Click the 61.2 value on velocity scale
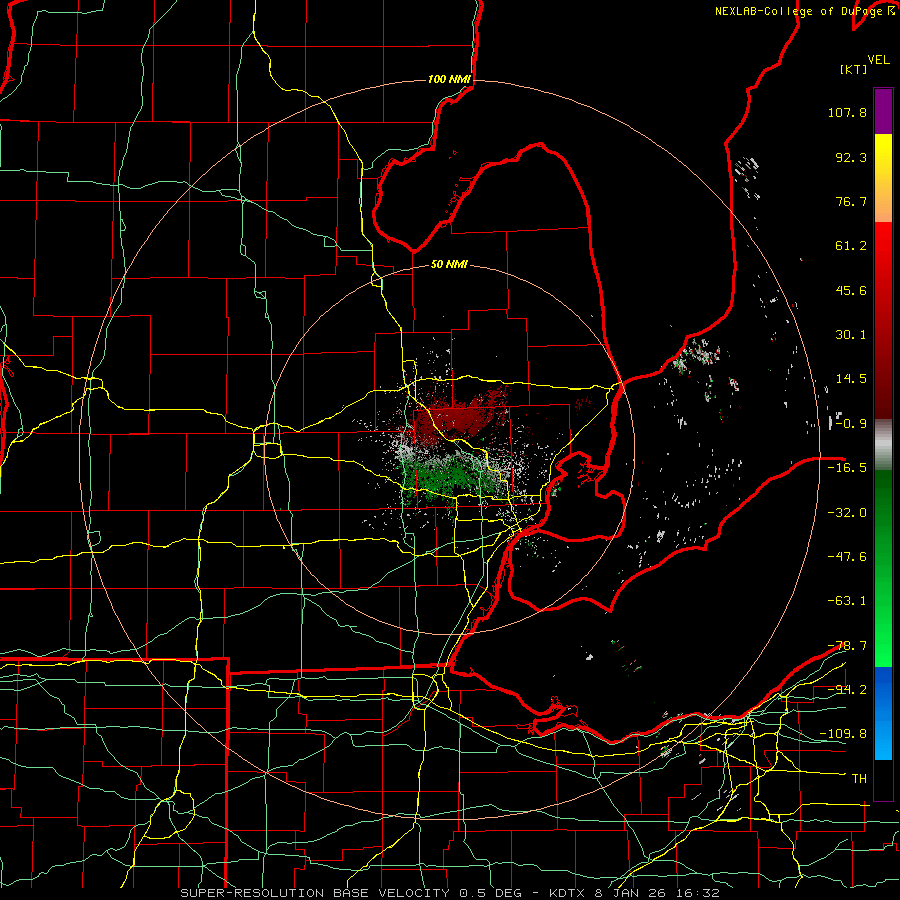 [x=851, y=246]
